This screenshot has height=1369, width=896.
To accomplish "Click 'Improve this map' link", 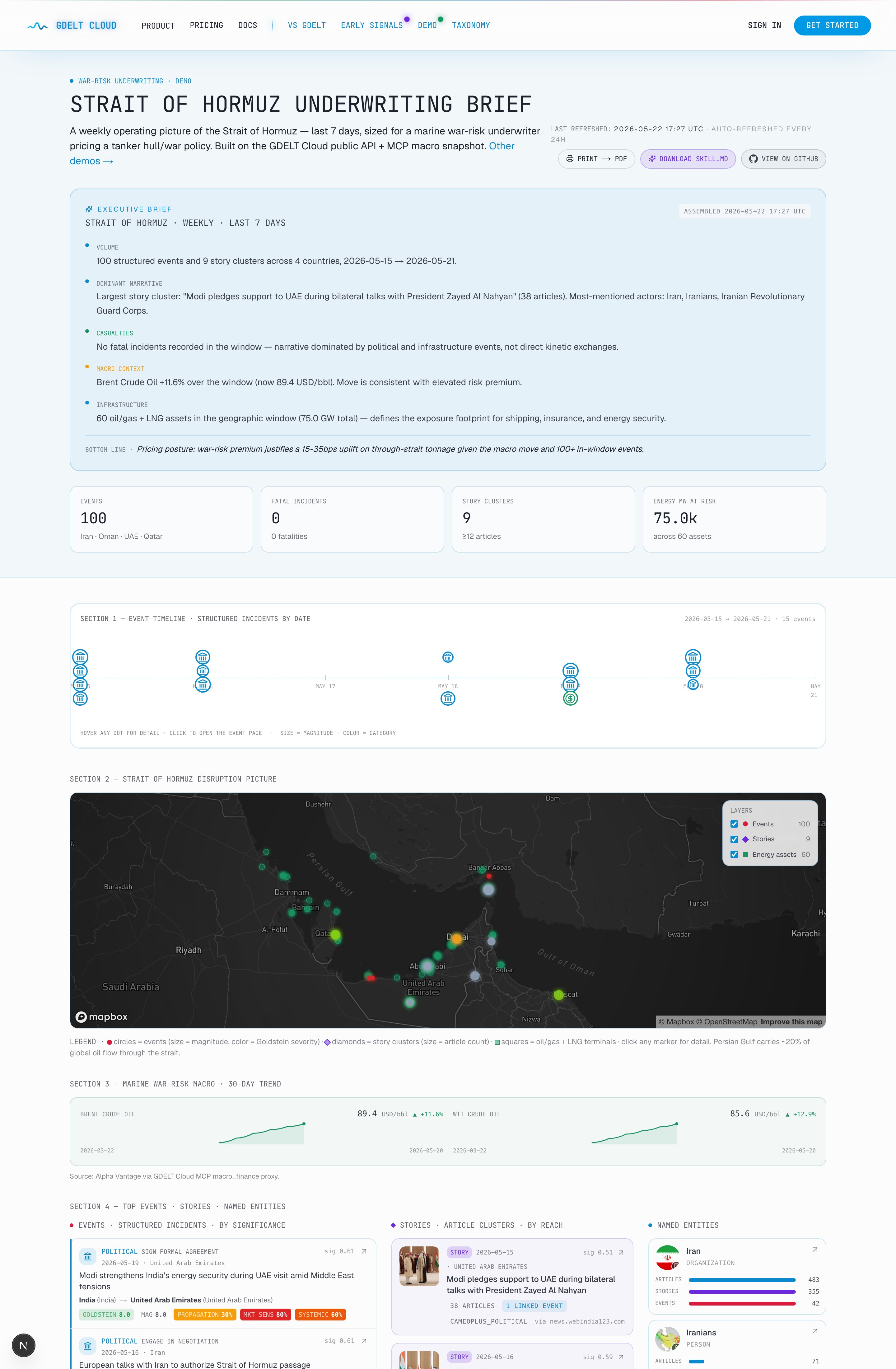I will (x=791, y=1022).
